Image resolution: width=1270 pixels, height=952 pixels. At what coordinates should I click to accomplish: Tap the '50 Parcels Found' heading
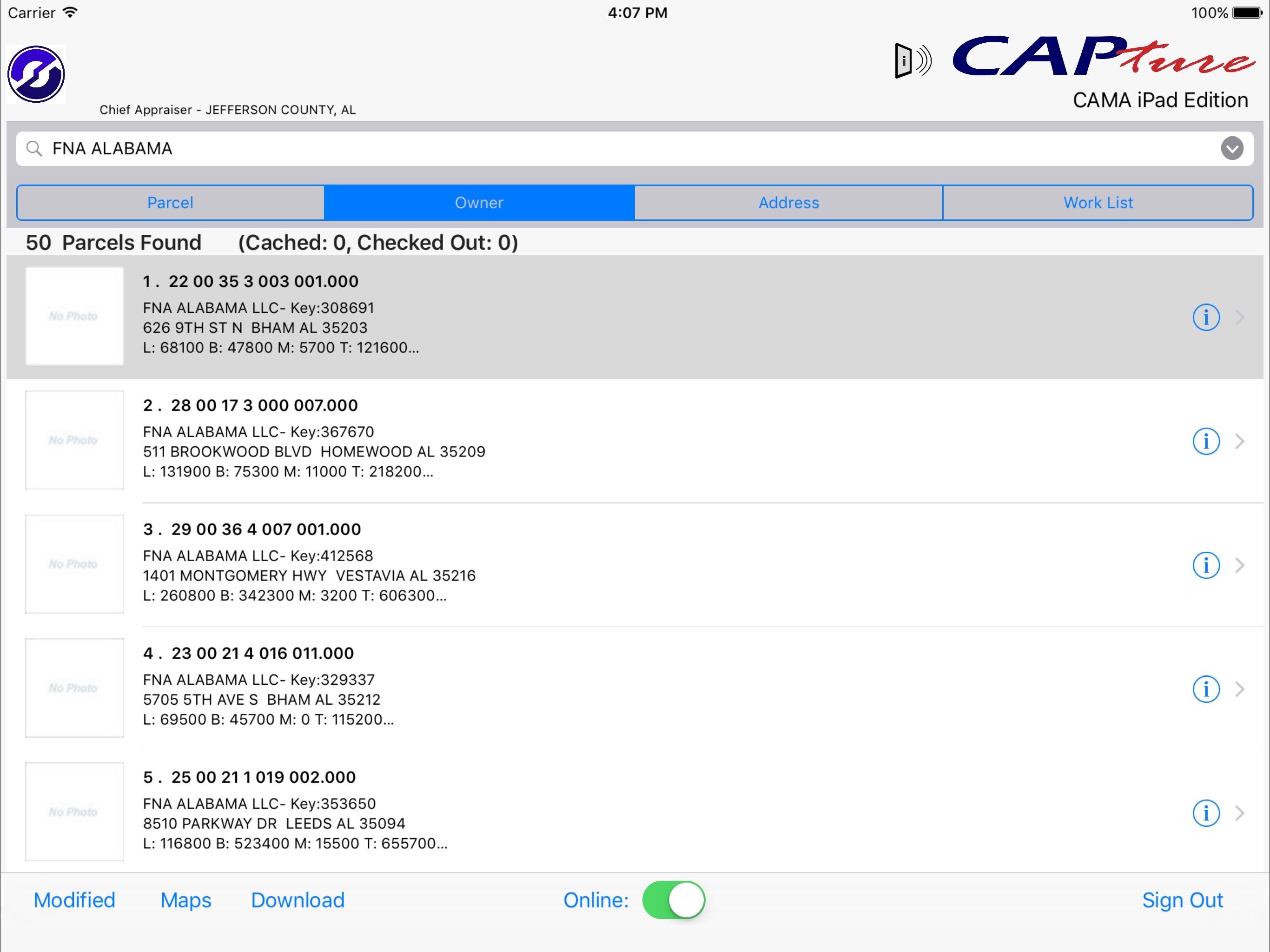click(x=114, y=243)
